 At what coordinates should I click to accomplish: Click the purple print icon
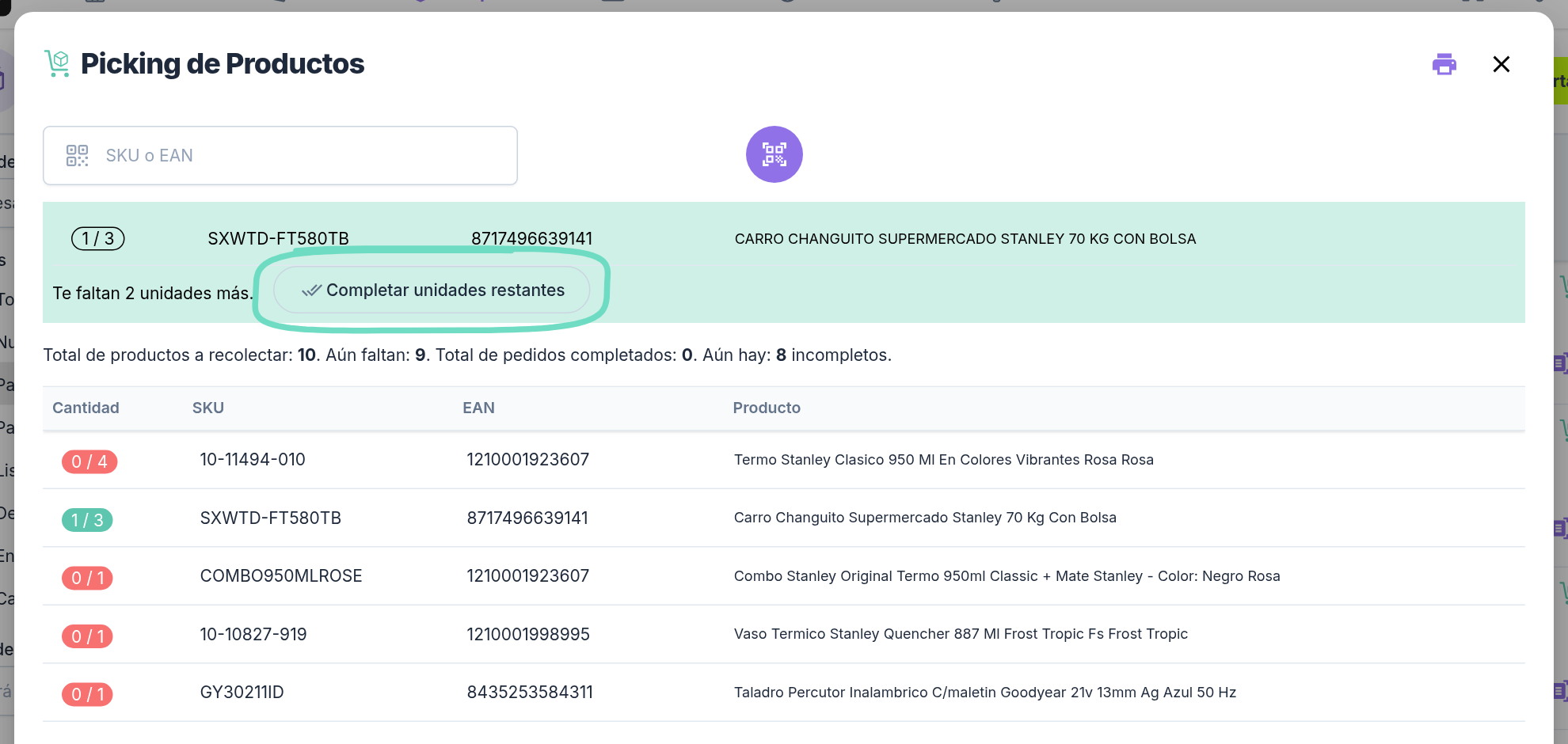point(1444,64)
